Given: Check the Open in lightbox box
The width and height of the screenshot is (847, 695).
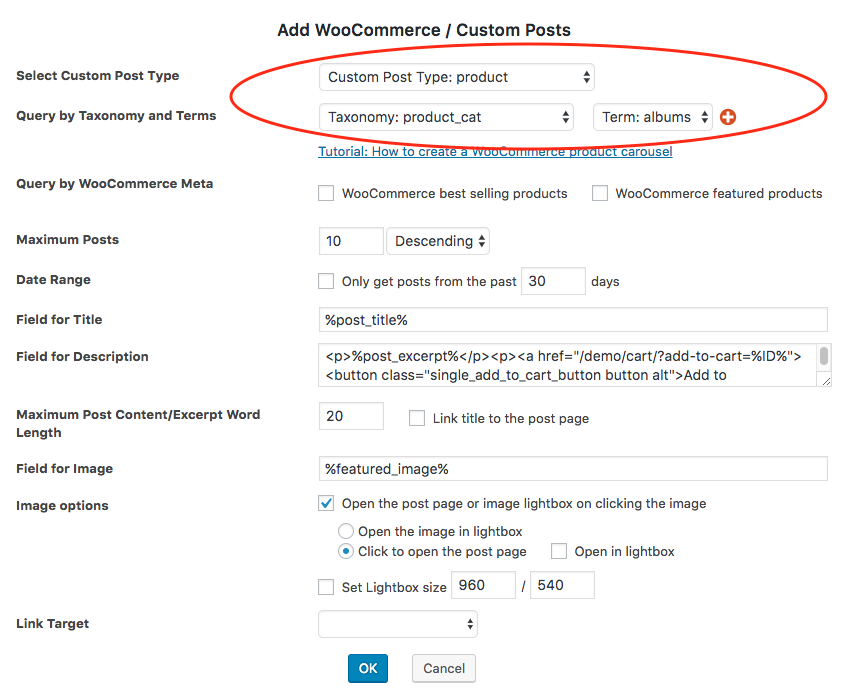Looking at the screenshot, I should [559, 551].
